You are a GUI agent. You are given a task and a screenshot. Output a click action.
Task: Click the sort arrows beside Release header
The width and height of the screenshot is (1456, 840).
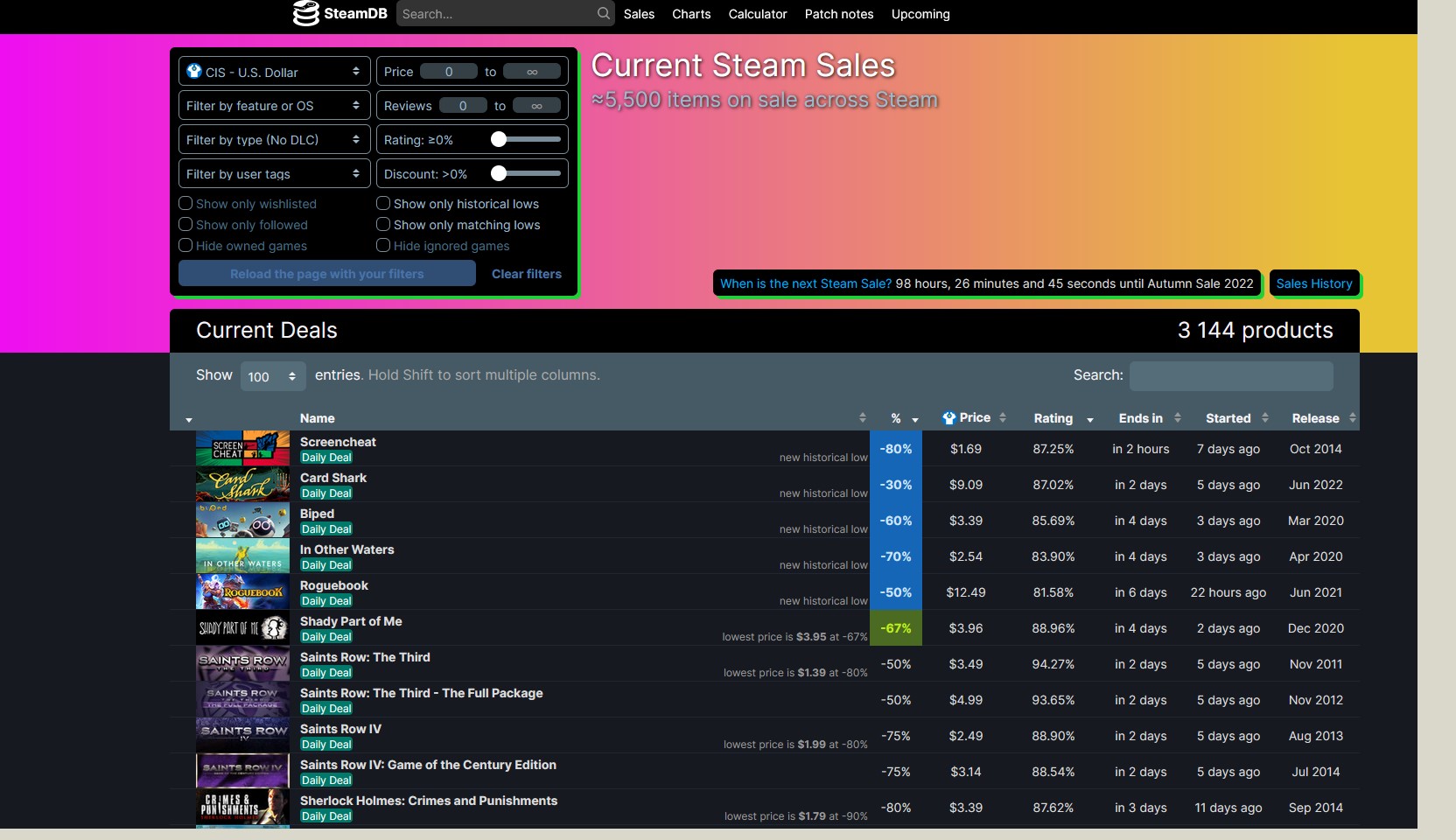point(1353,418)
